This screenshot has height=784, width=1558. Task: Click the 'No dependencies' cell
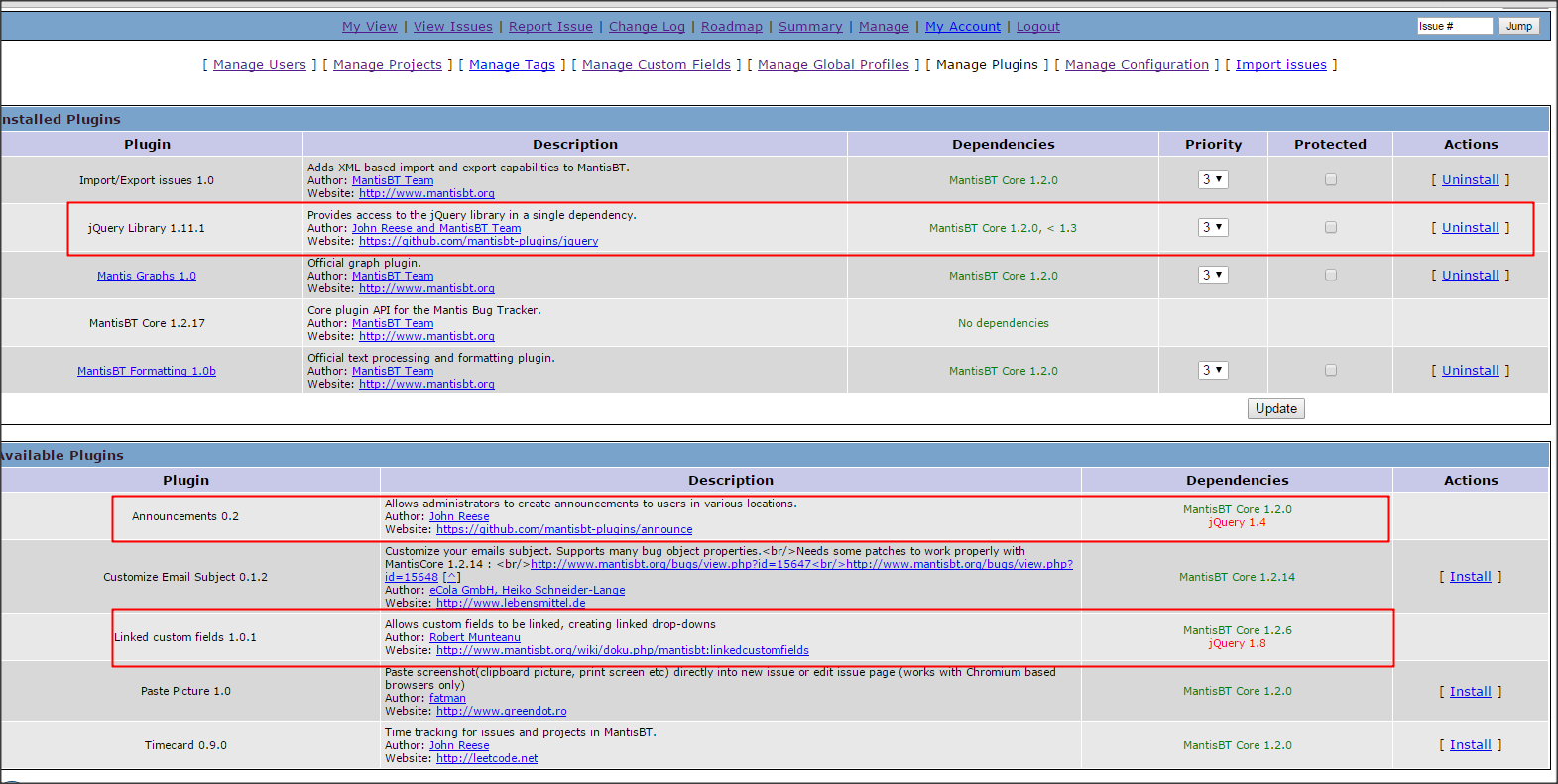[x=1003, y=323]
